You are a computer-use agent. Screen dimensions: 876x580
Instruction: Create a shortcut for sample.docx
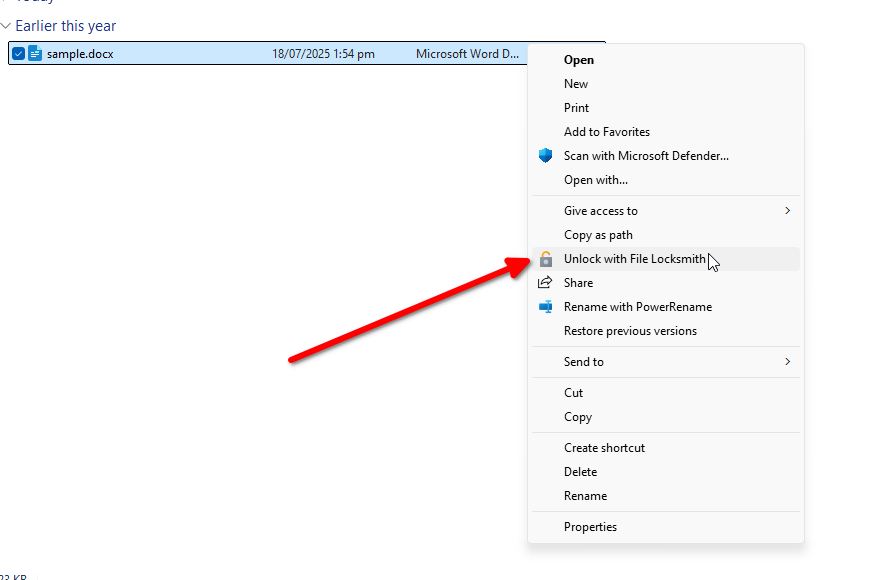pyautogui.click(x=604, y=447)
